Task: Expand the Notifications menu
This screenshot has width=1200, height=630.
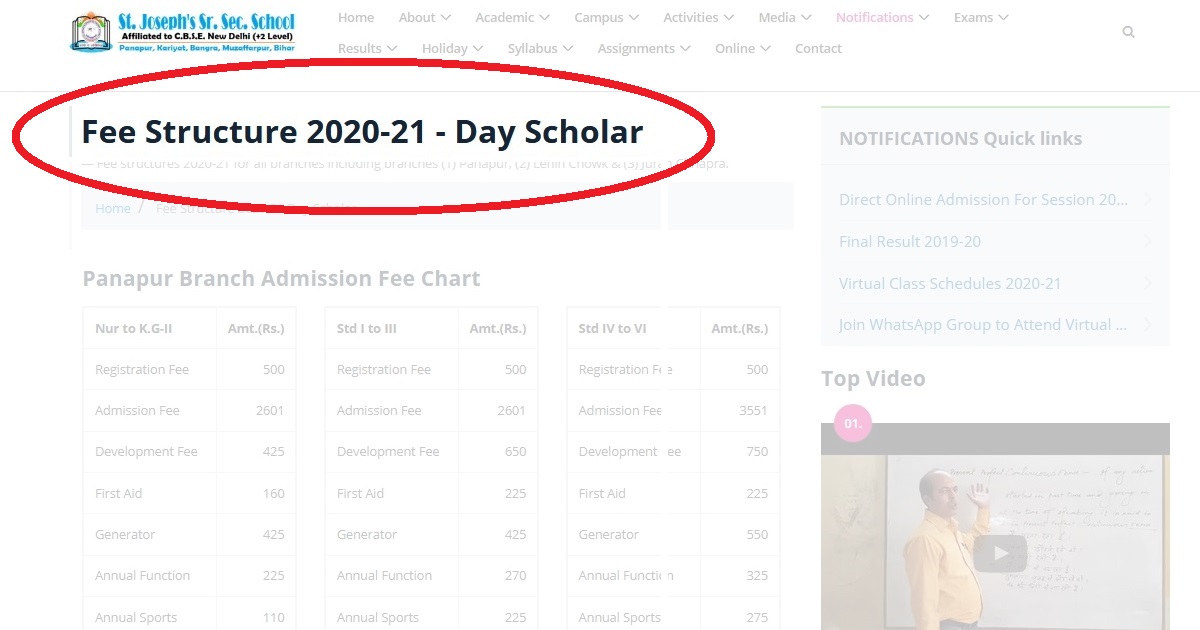Action: tap(876, 17)
